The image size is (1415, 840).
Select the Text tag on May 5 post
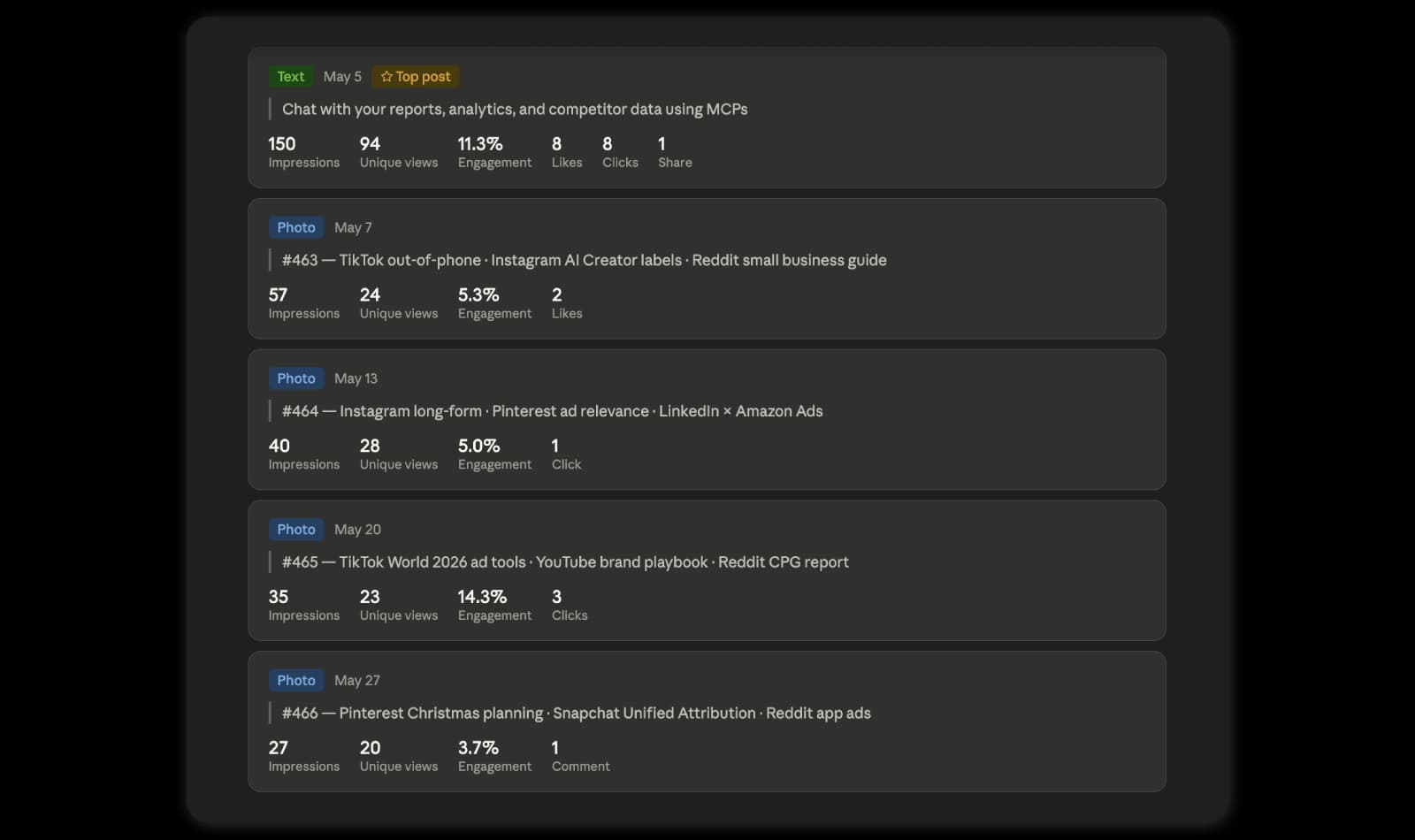pyautogui.click(x=290, y=77)
